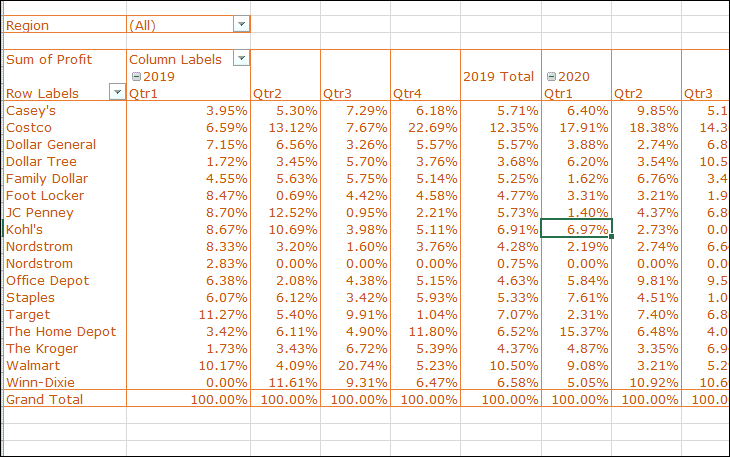Screen dimensions: 730x457
Task: Select Staples 2020 Qtr1 value 7.61%
Action: [x=576, y=297]
